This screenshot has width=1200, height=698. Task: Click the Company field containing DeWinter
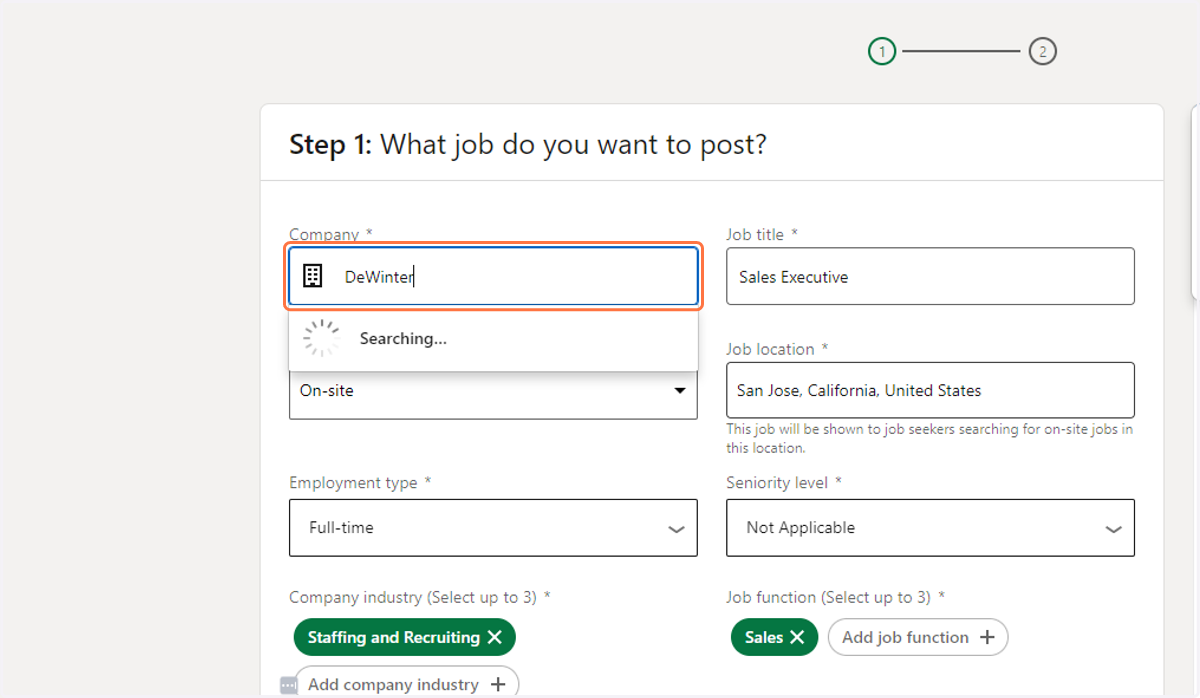[493, 277]
